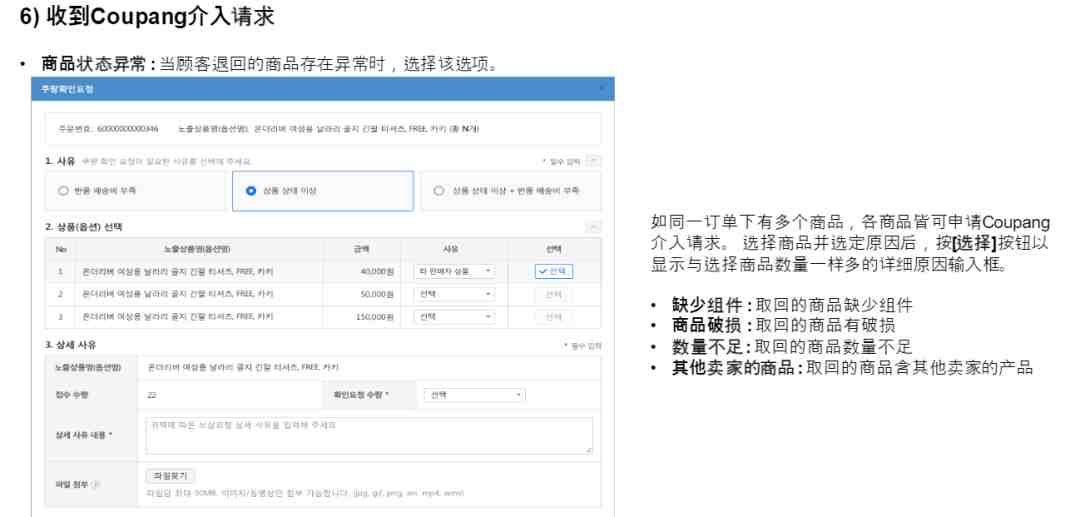The image size is (1080, 517).
Task: Click the 파일찾기 file browse button
Action: (x=170, y=476)
